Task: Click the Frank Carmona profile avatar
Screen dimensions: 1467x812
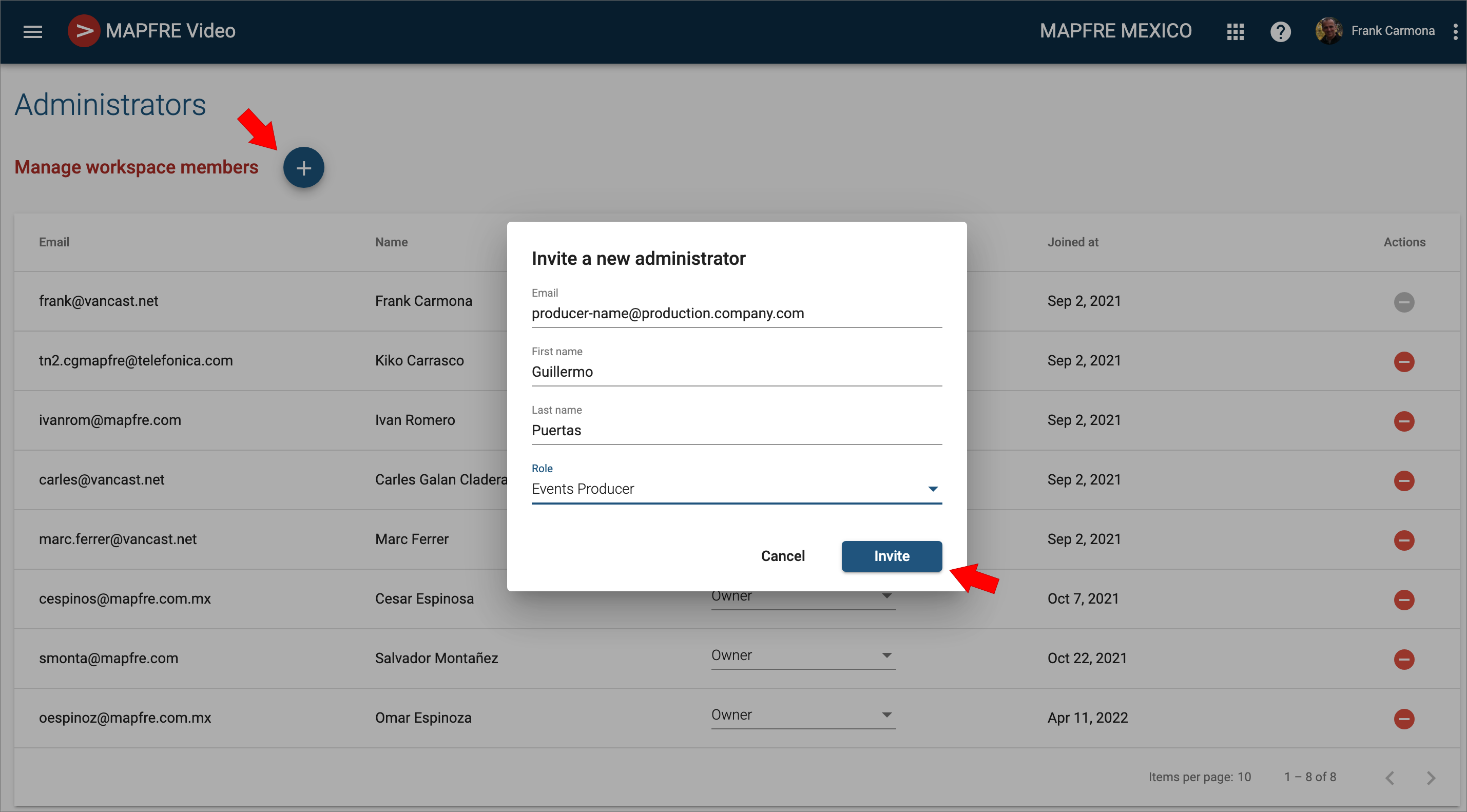Action: pyautogui.click(x=1328, y=31)
